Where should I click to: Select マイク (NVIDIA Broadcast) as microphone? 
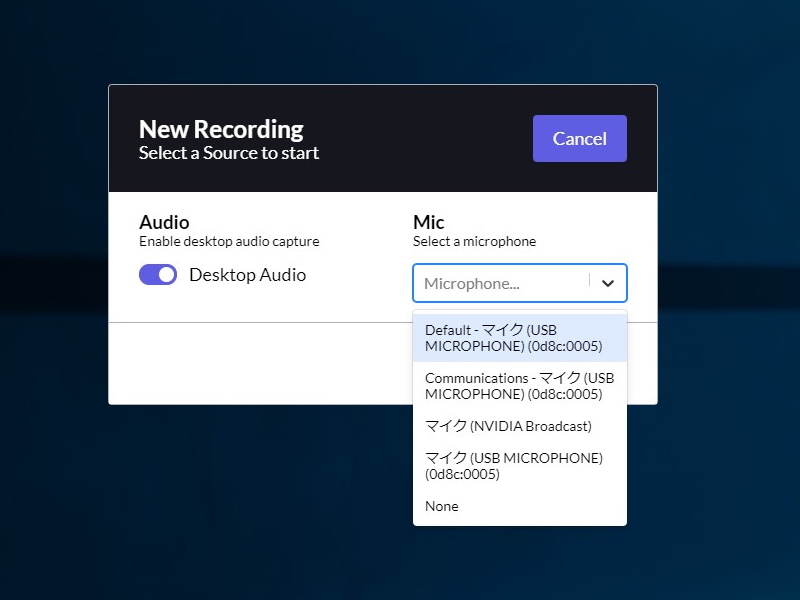[508, 425]
